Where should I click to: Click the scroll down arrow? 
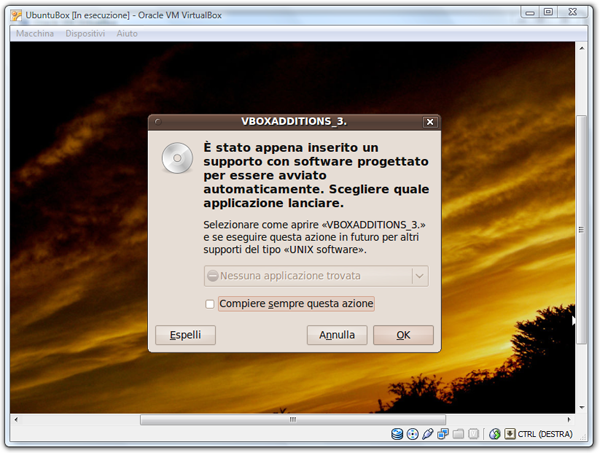click(x=582, y=407)
